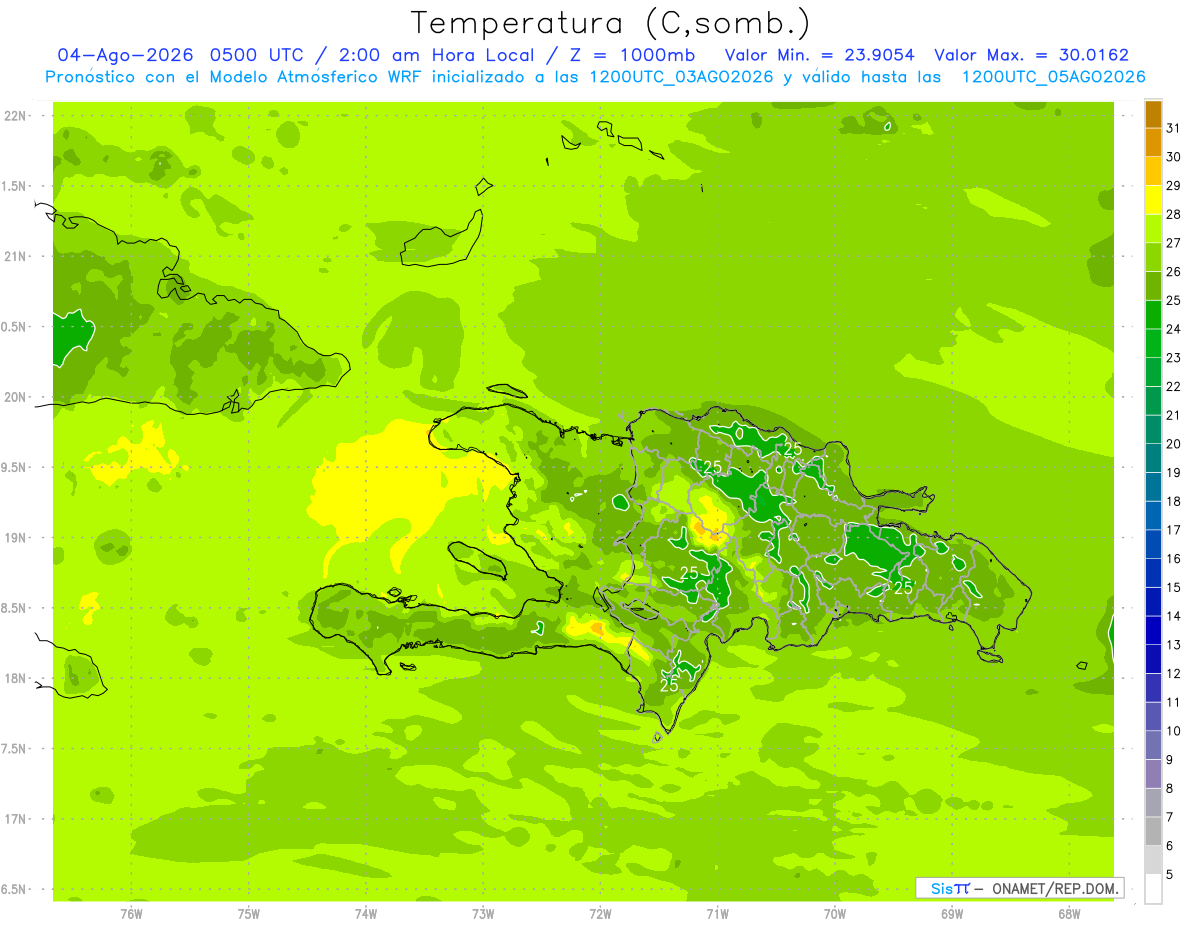The width and height of the screenshot is (1200, 927).
Task: Click the "Z = 1000mb" level text
Action: coord(631,55)
